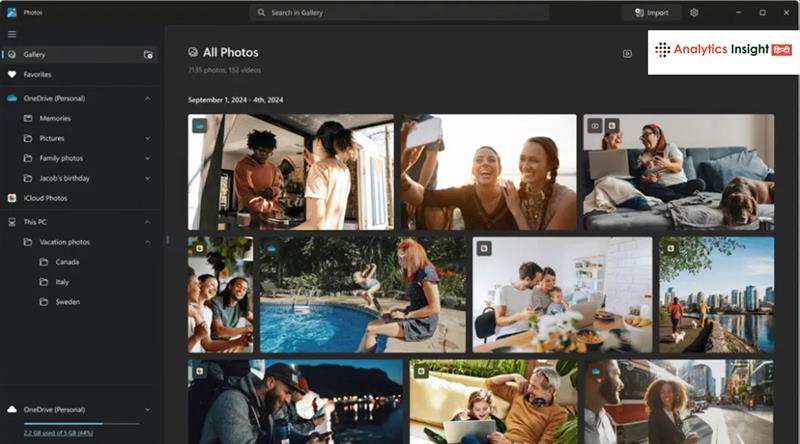800x444 pixels.
Task: Click the OneDrive (Personal) storage entry at bottom
Action: [79, 409]
